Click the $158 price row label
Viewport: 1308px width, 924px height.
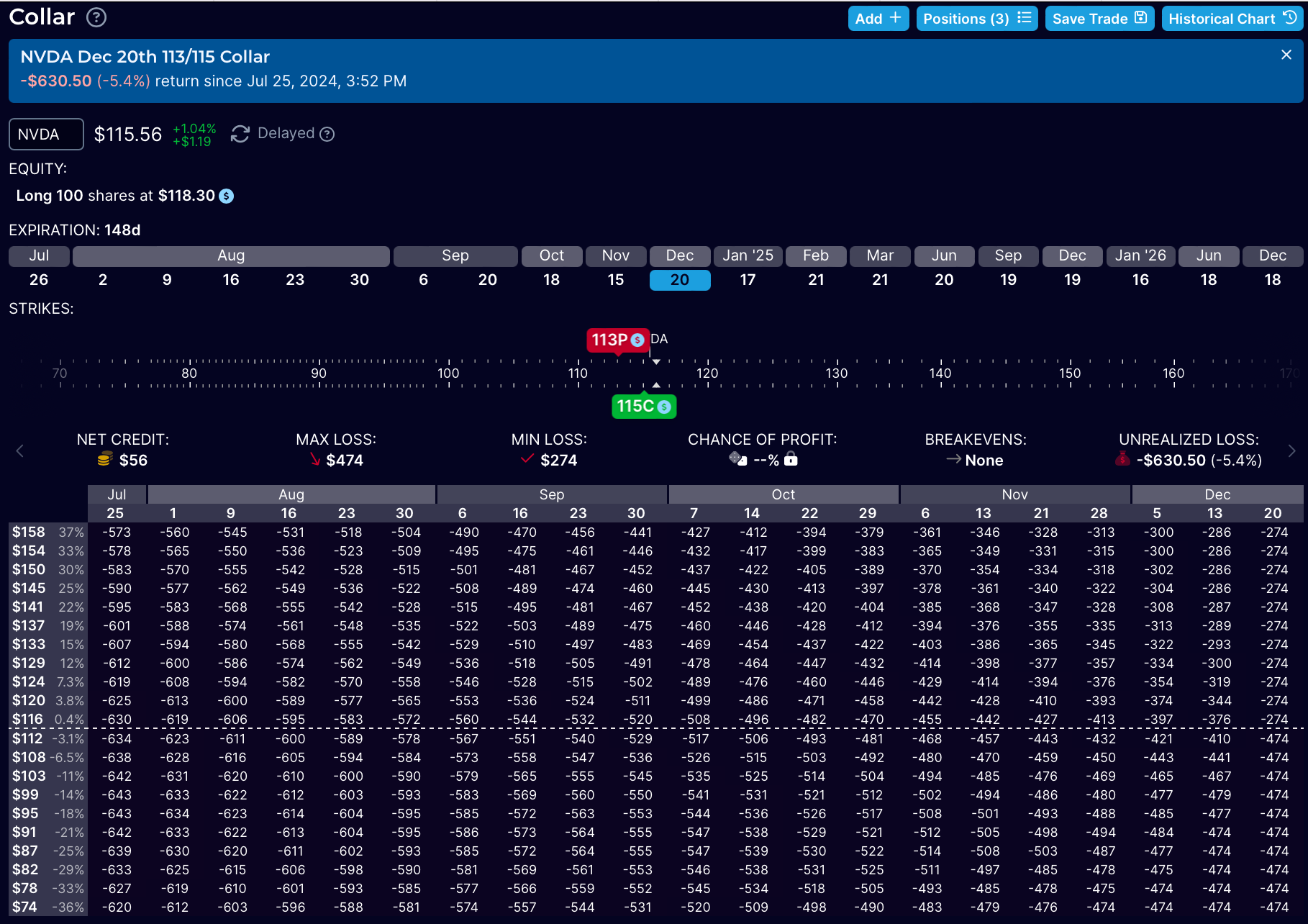[x=29, y=532]
